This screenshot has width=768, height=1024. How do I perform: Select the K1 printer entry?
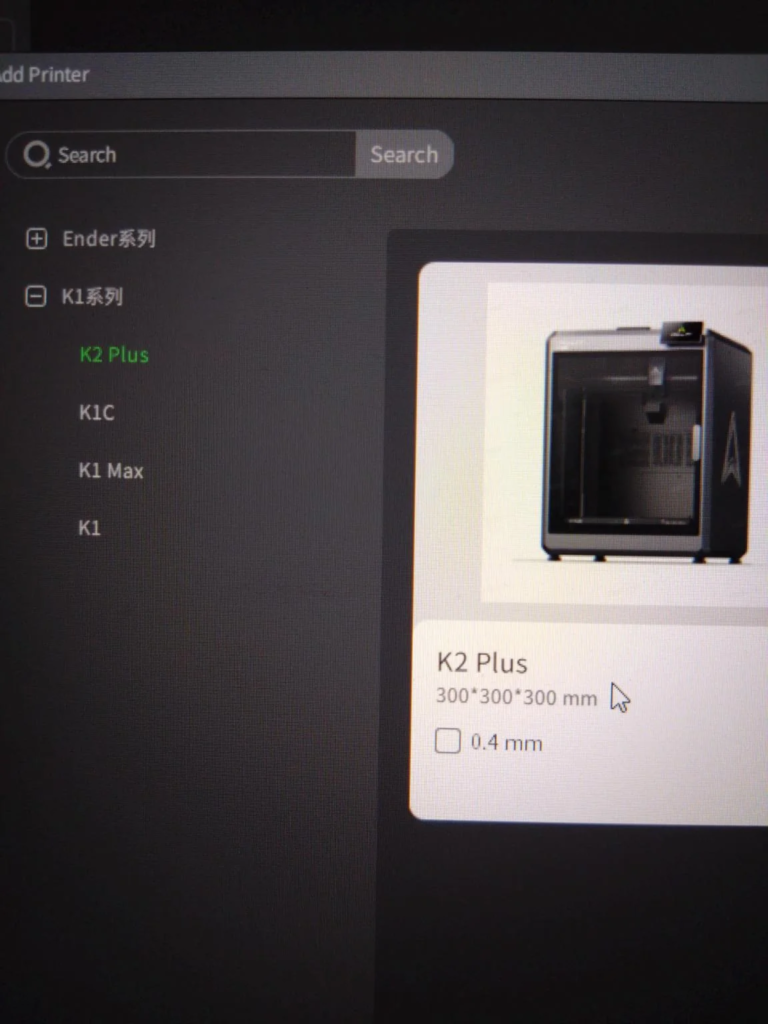(x=90, y=528)
